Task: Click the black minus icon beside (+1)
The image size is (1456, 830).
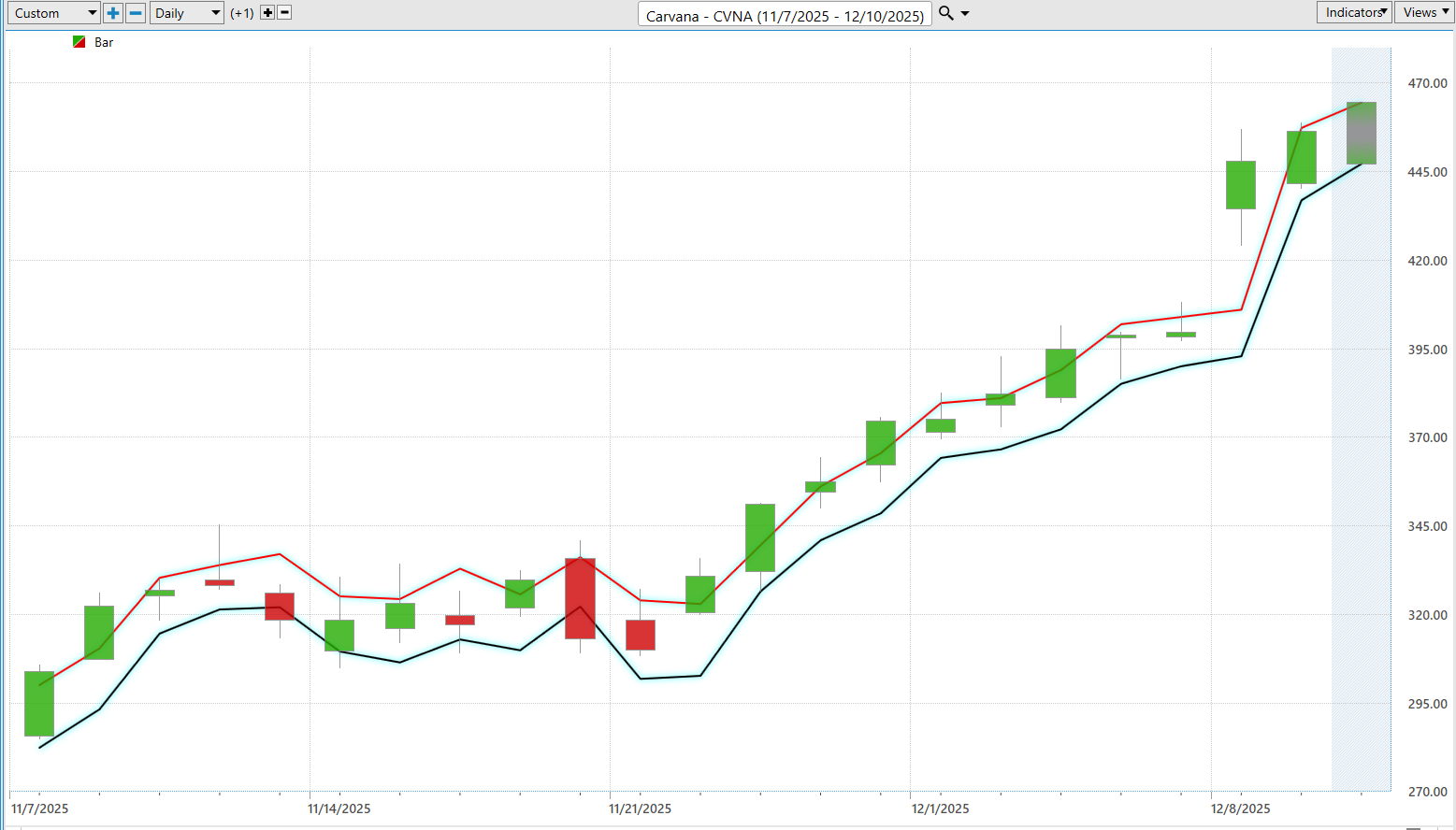Action: (x=285, y=13)
